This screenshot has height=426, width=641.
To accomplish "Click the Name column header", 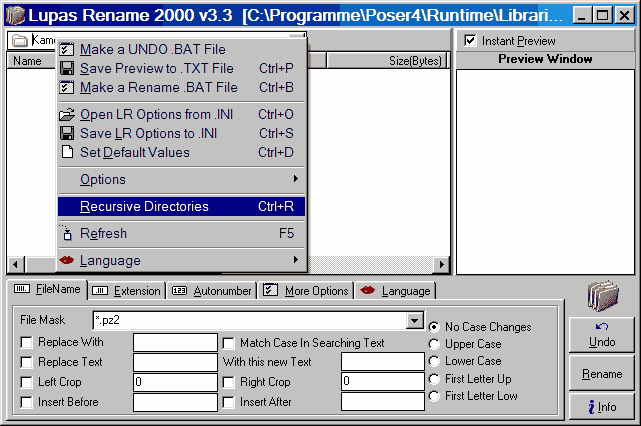I will [x=31, y=61].
